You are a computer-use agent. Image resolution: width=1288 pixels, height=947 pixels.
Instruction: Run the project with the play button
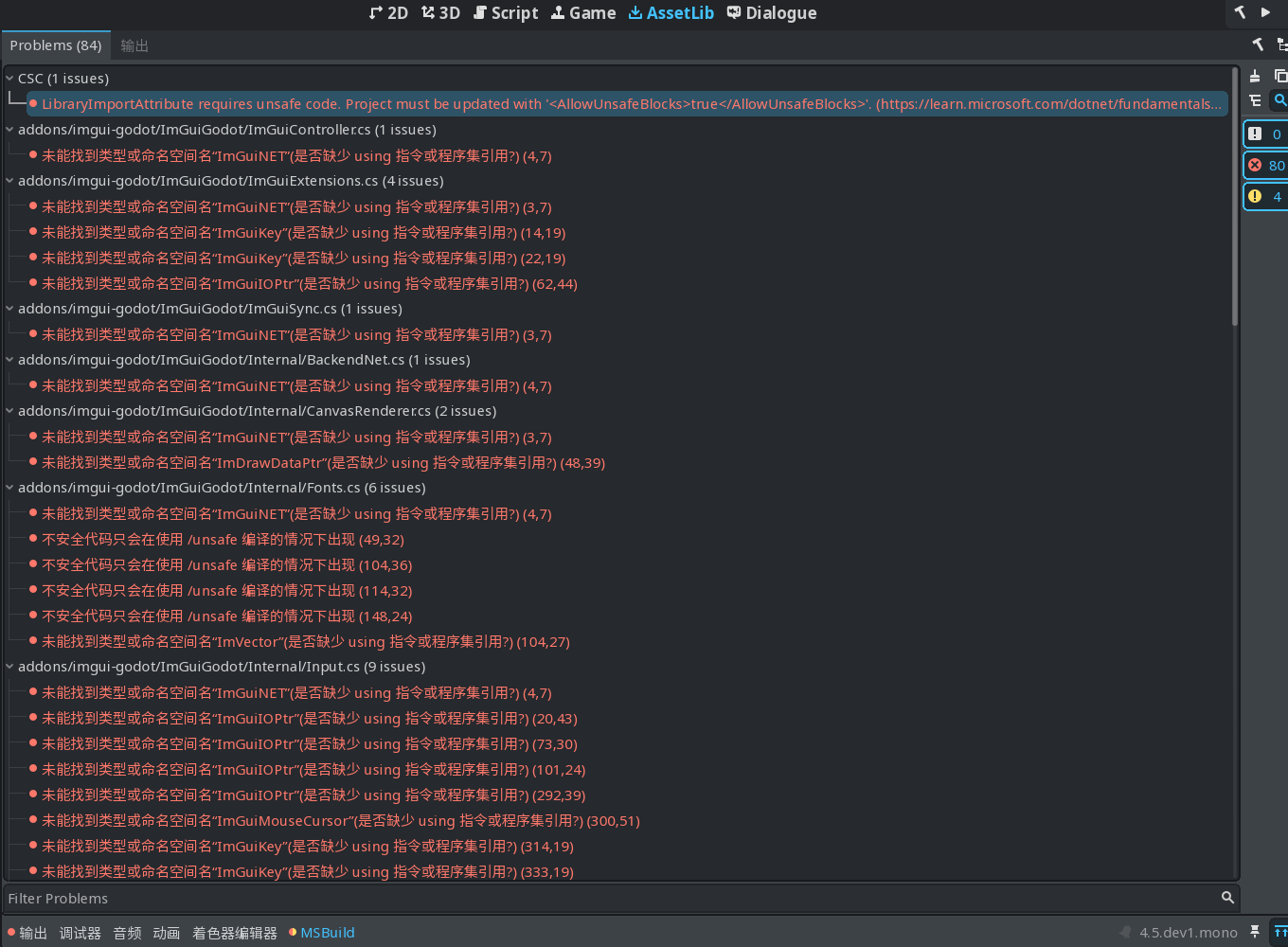[x=1266, y=12]
